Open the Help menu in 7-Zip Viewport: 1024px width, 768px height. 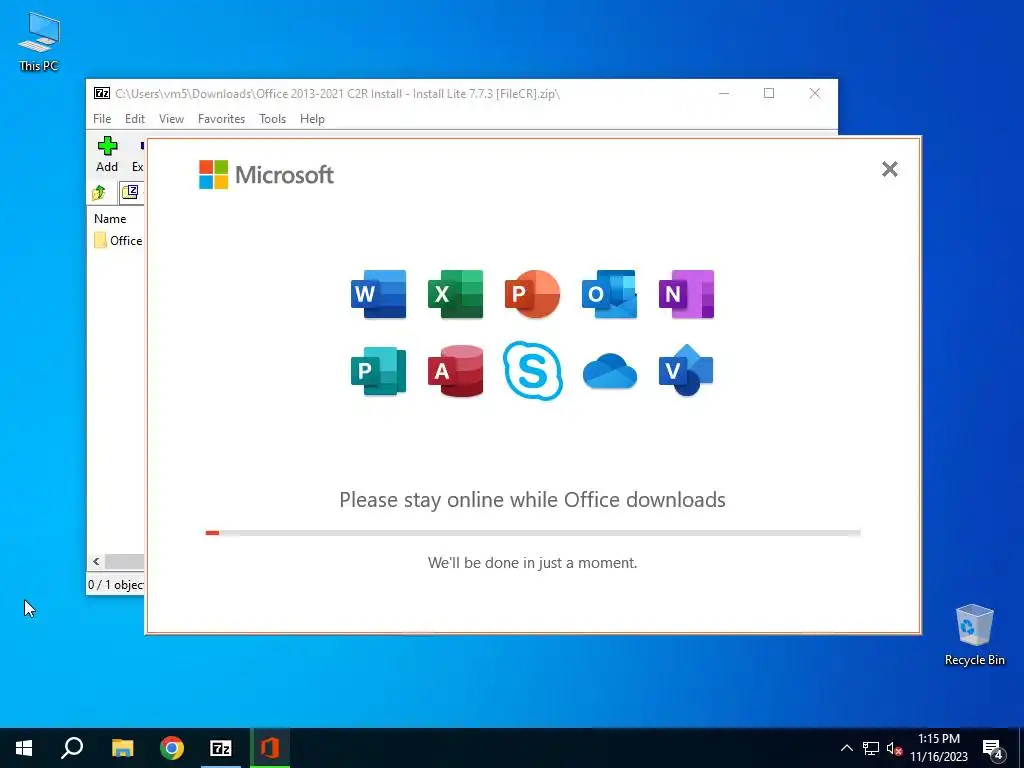click(x=312, y=119)
